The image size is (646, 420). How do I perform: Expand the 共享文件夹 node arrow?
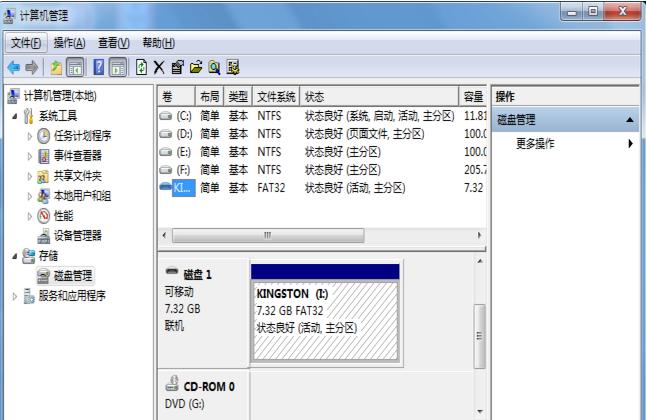pyautogui.click(x=29, y=176)
